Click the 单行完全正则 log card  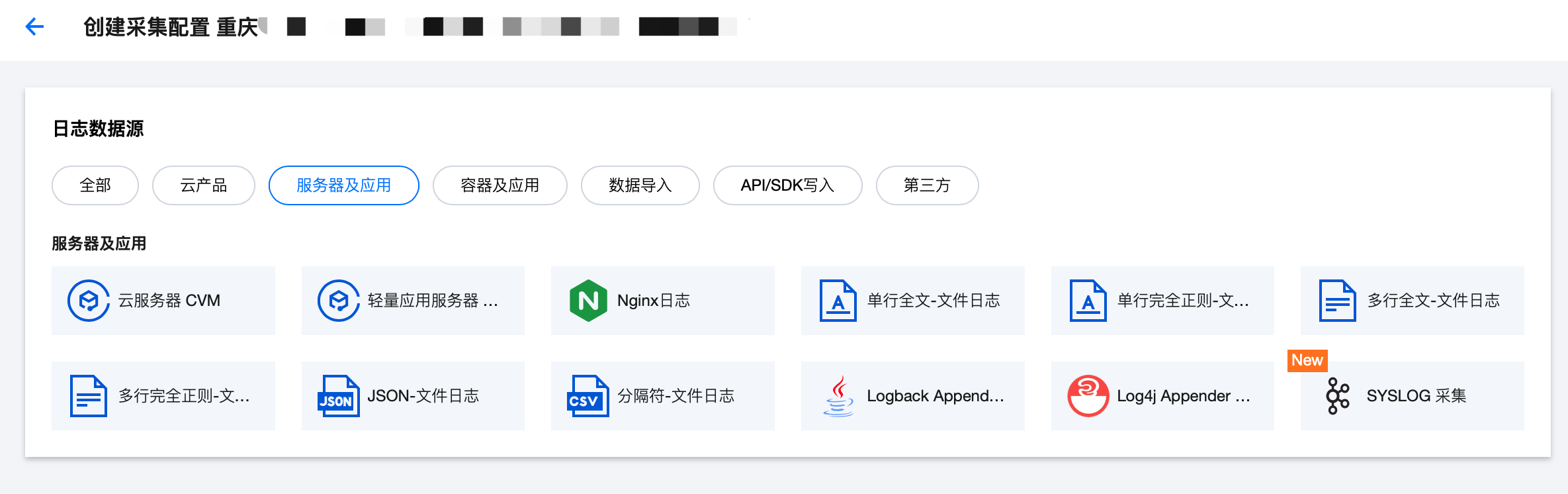[x=1162, y=301]
